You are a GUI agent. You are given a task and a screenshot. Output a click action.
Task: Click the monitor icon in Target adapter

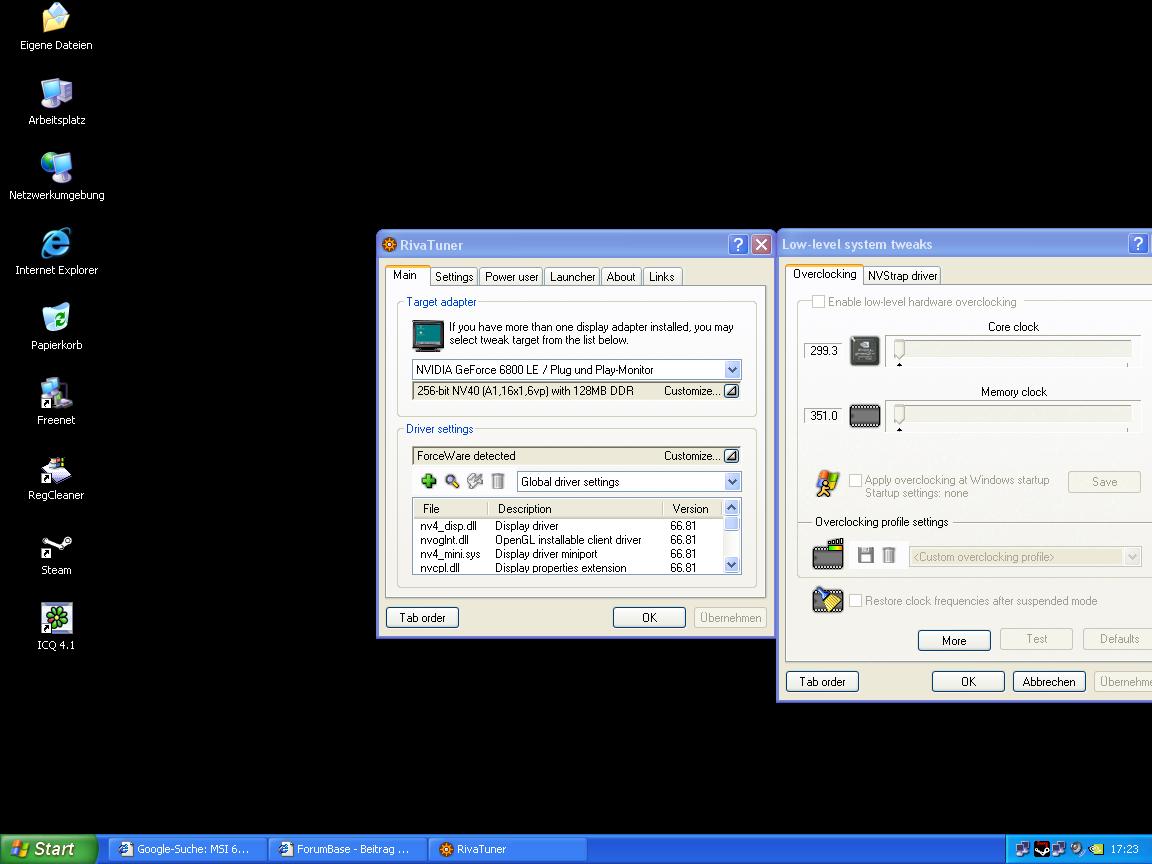click(x=428, y=336)
